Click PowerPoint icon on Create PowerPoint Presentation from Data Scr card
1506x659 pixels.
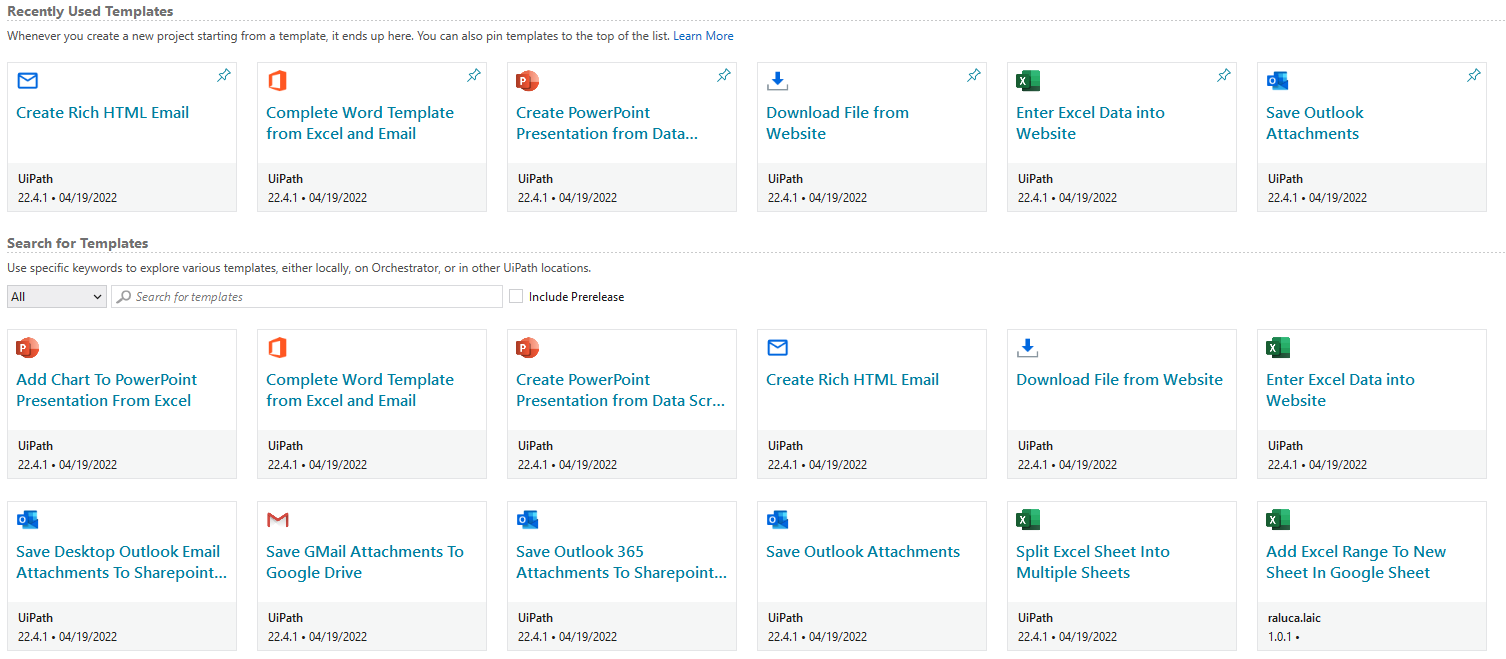pos(528,348)
